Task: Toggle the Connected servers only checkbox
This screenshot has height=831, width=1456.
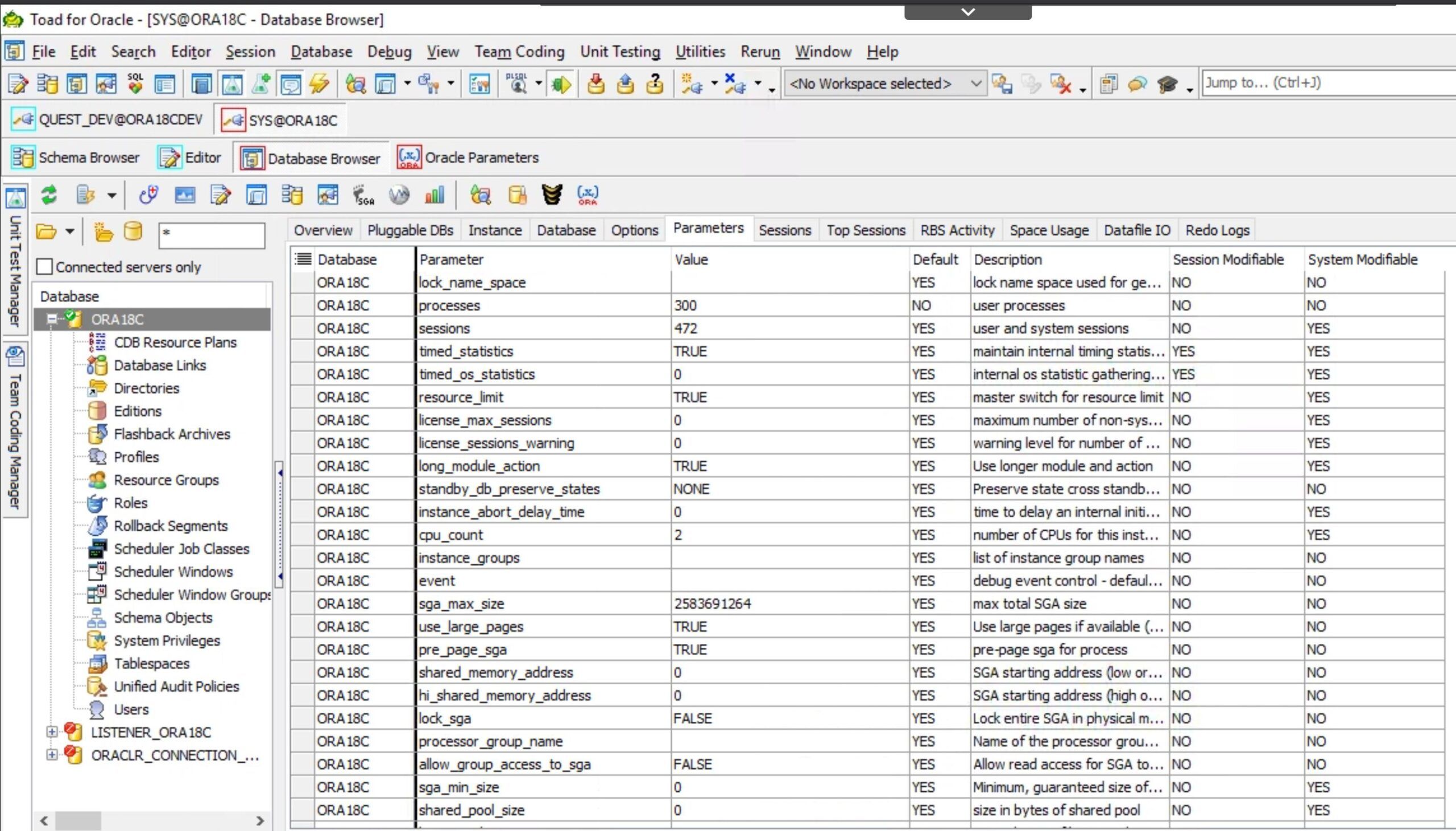Action: click(44, 266)
